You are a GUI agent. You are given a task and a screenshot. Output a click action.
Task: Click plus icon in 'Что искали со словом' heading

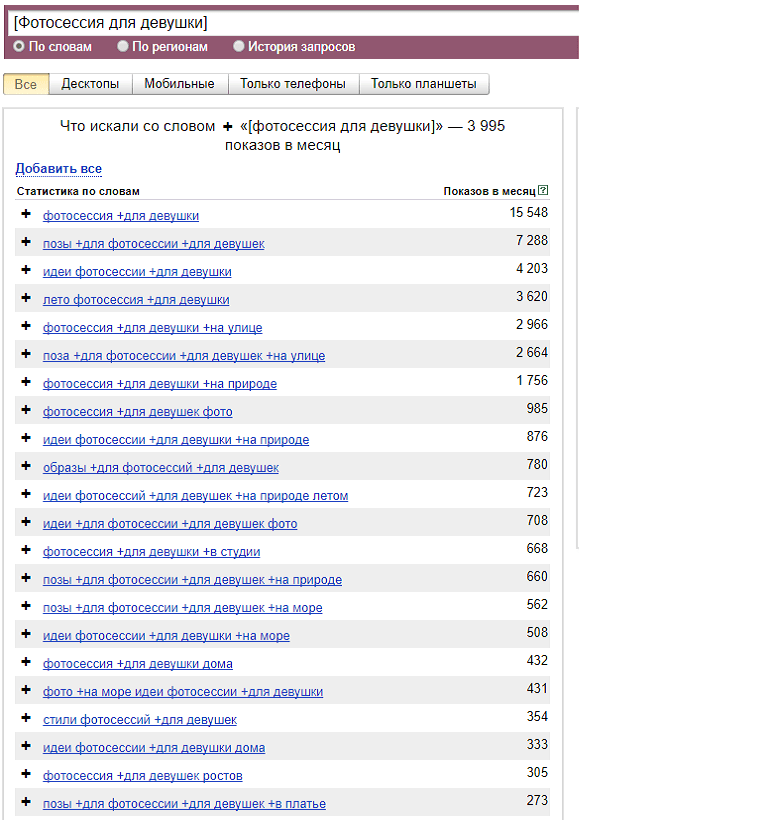pyautogui.click(x=228, y=127)
